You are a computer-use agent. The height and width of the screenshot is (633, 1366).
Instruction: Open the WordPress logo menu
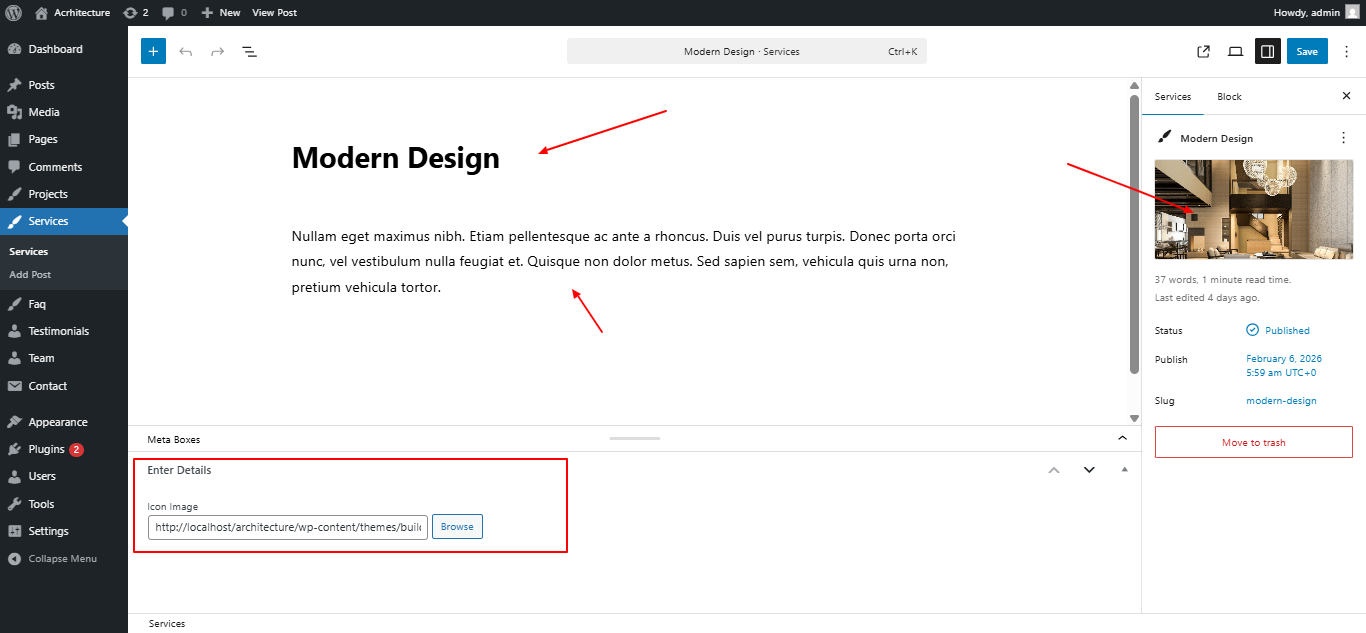tap(13, 12)
